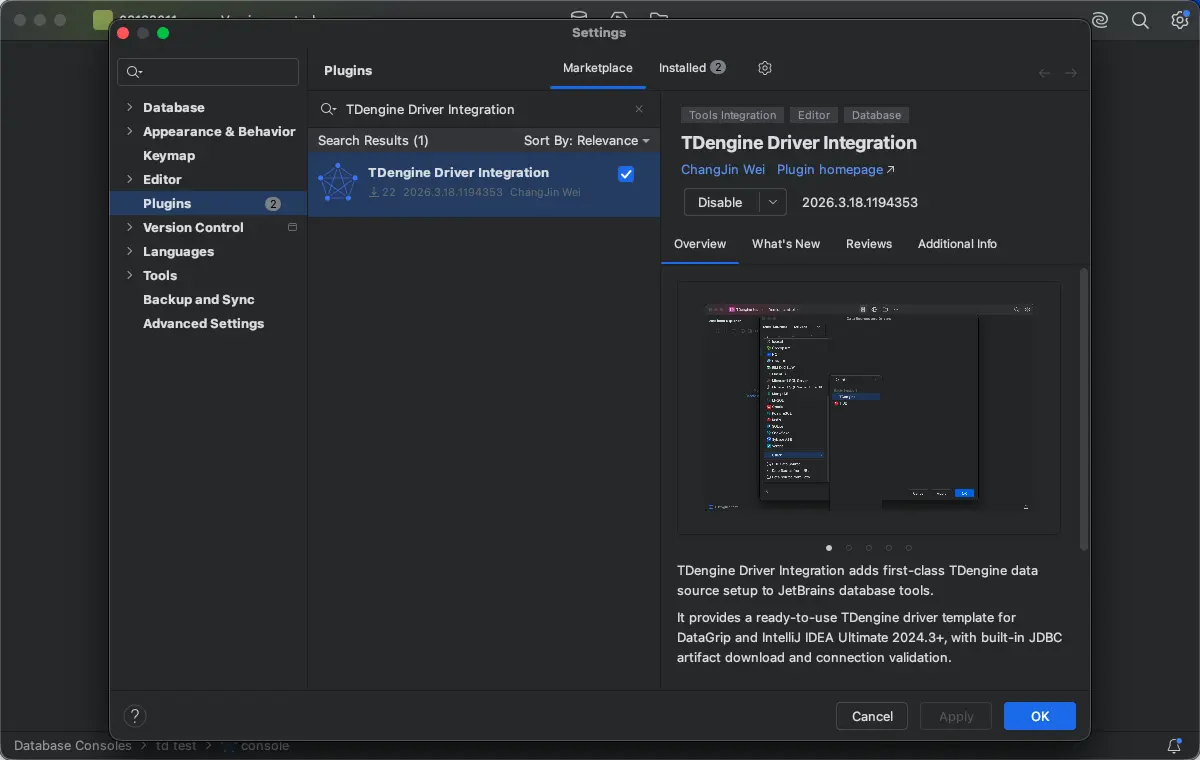
Task: Open Search Everywhere in main window
Action: click(1140, 20)
